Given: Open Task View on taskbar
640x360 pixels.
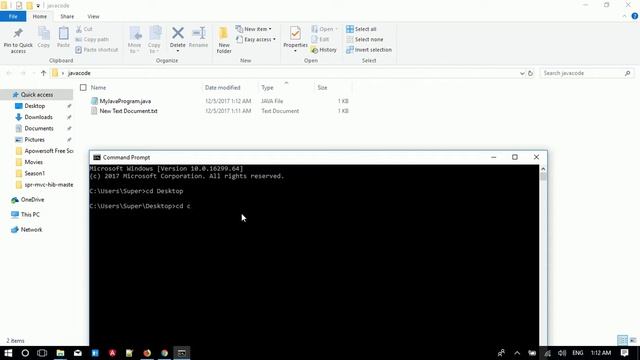Looking at the screenshot, I should tap(42, 353).
